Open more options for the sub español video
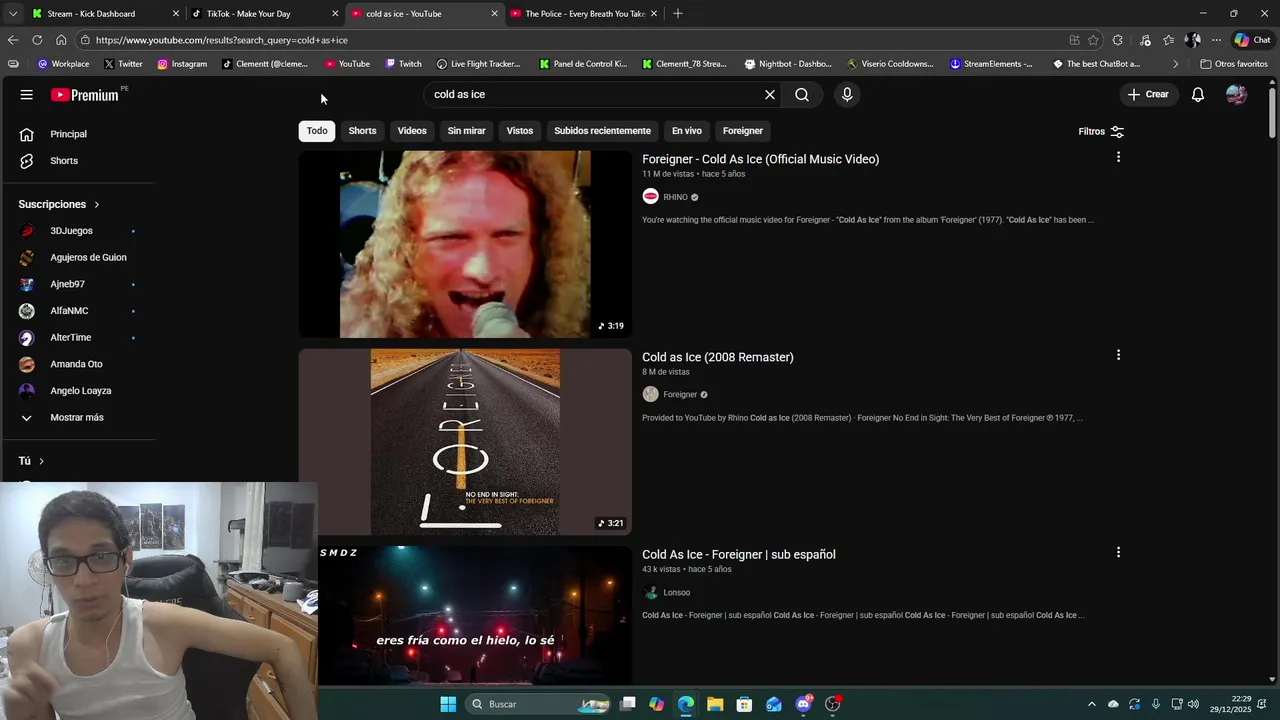1280x720 pixels. 1118,552
